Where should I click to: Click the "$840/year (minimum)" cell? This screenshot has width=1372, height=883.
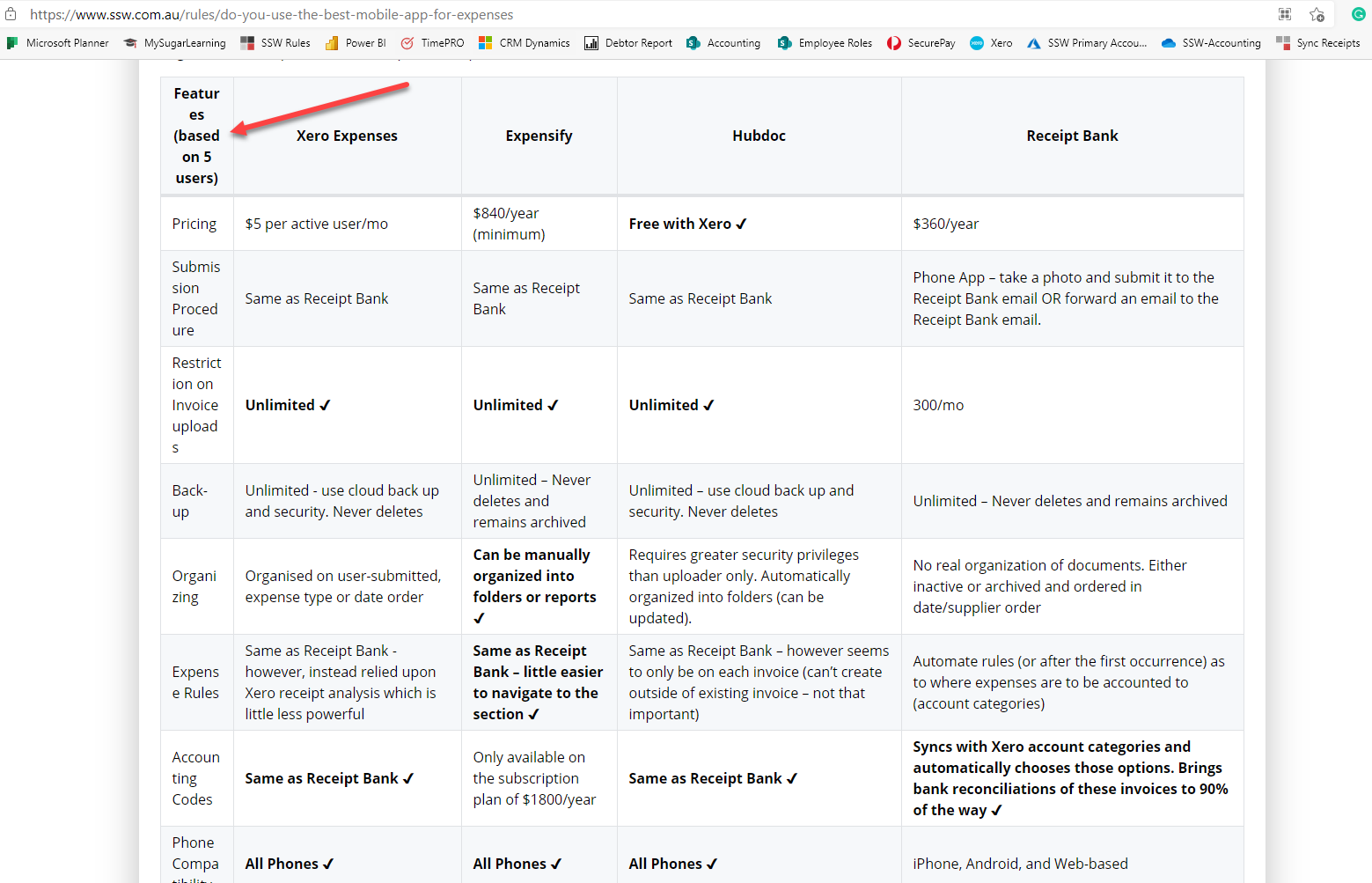pos(539,224)
